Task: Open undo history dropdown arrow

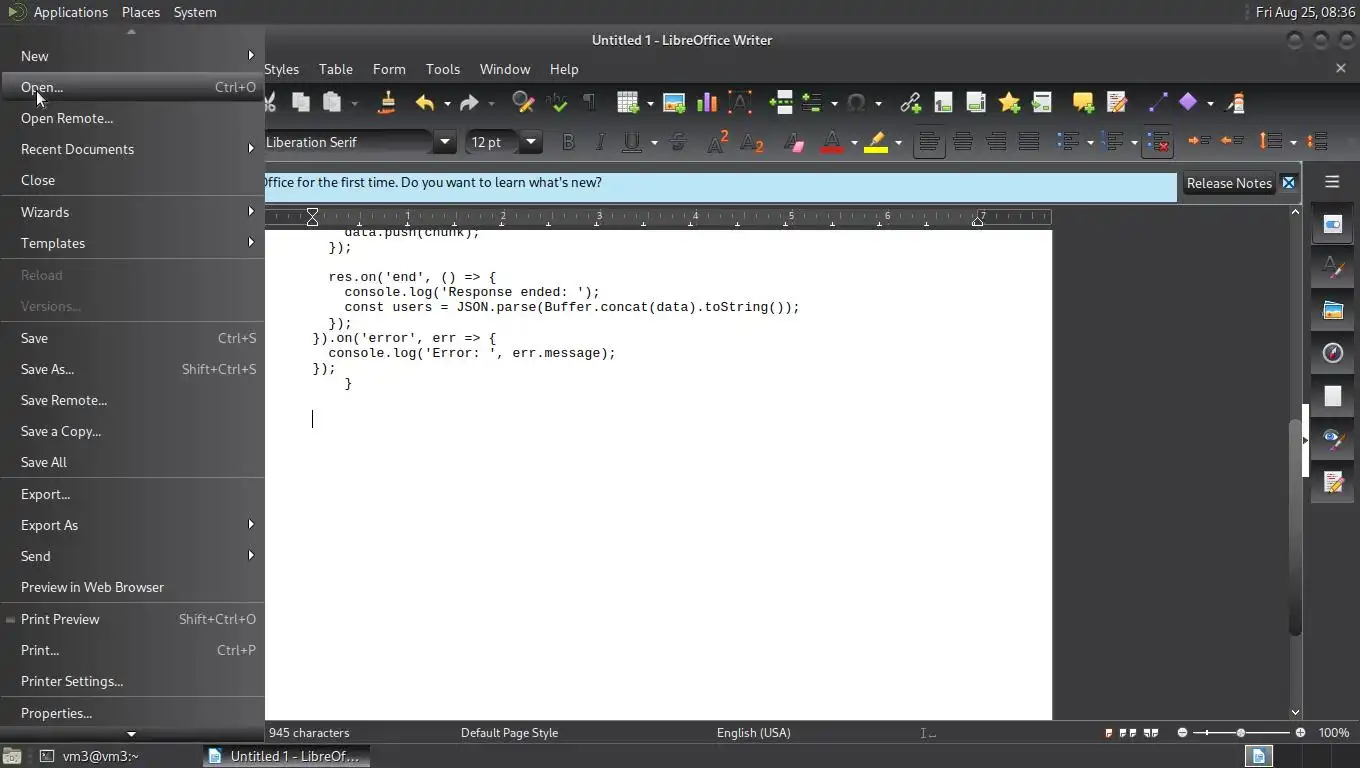Action: coord(447,102)
